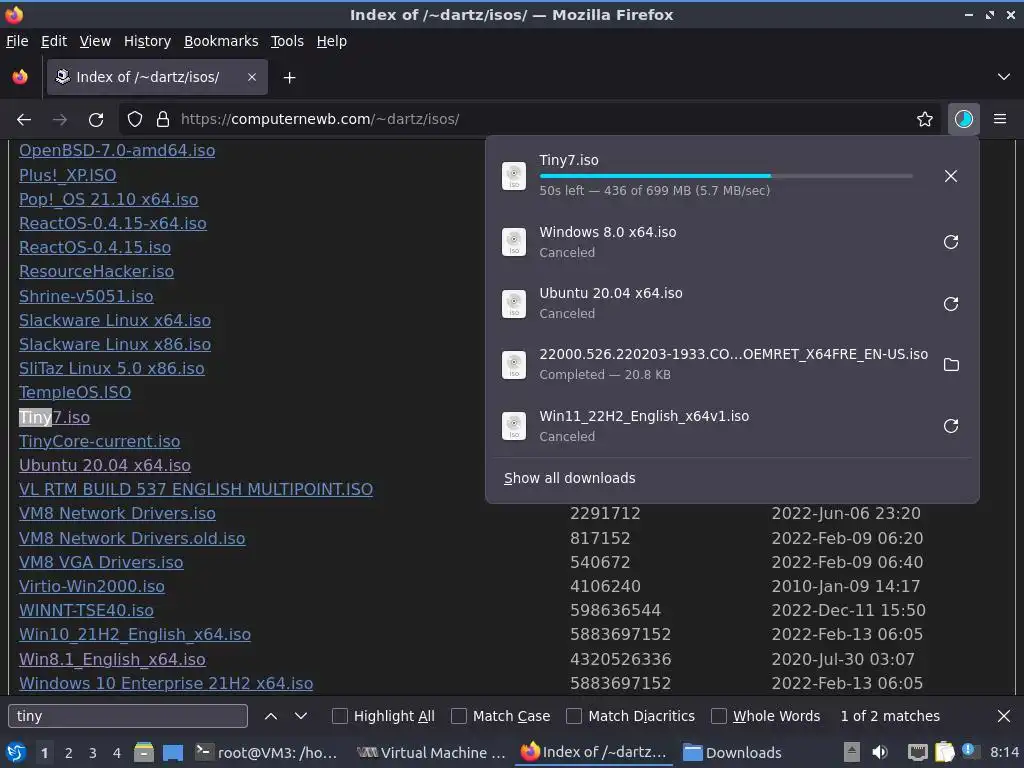This screenshot has height=768, width=1024.
Task: Expand the list all tabs chevron
Action: [x=1004, y=77]
